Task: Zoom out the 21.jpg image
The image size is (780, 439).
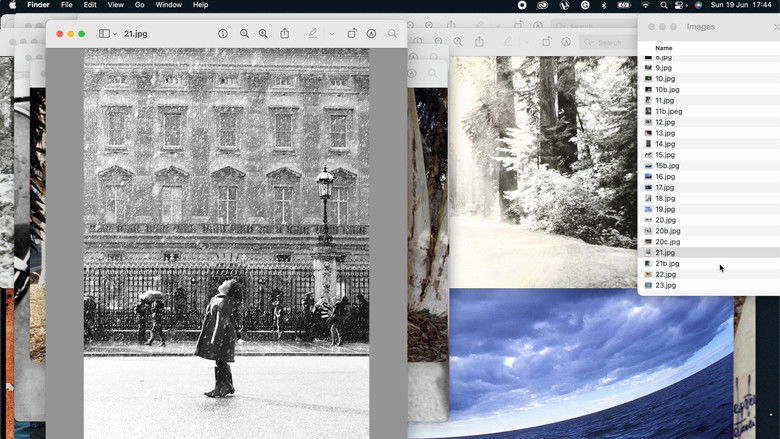Action: click(245, 34)
